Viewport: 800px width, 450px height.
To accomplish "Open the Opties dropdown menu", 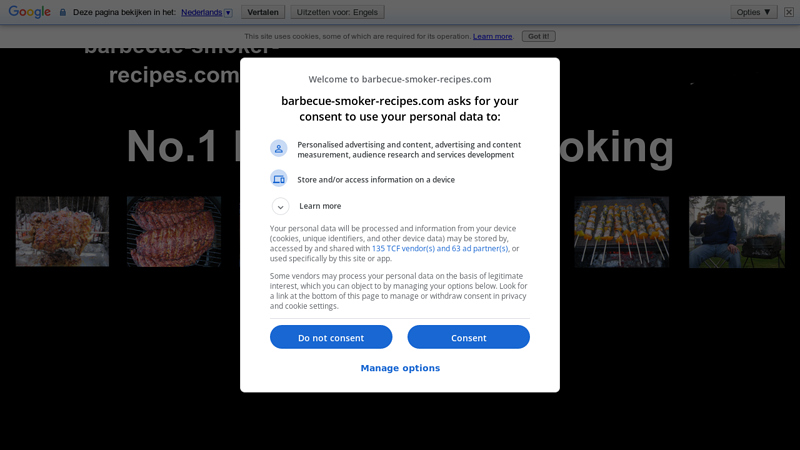I will 754,12.
